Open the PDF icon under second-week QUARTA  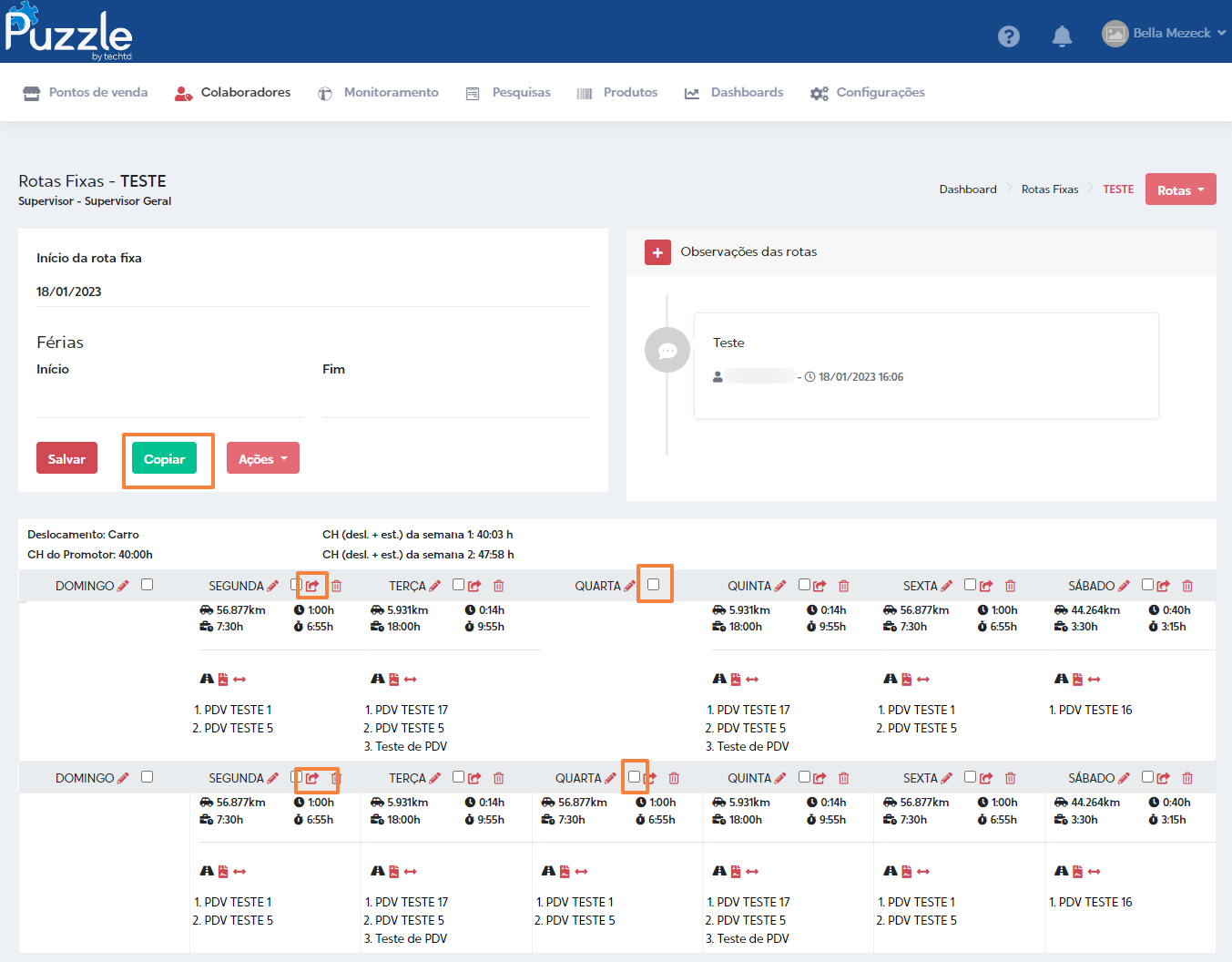point(565,871)
